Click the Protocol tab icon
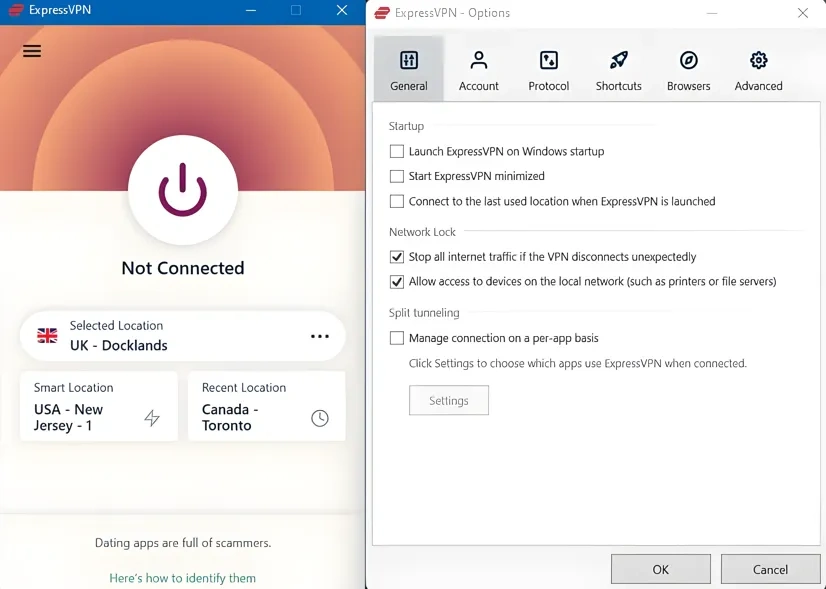826x589 pixels. 548,60
